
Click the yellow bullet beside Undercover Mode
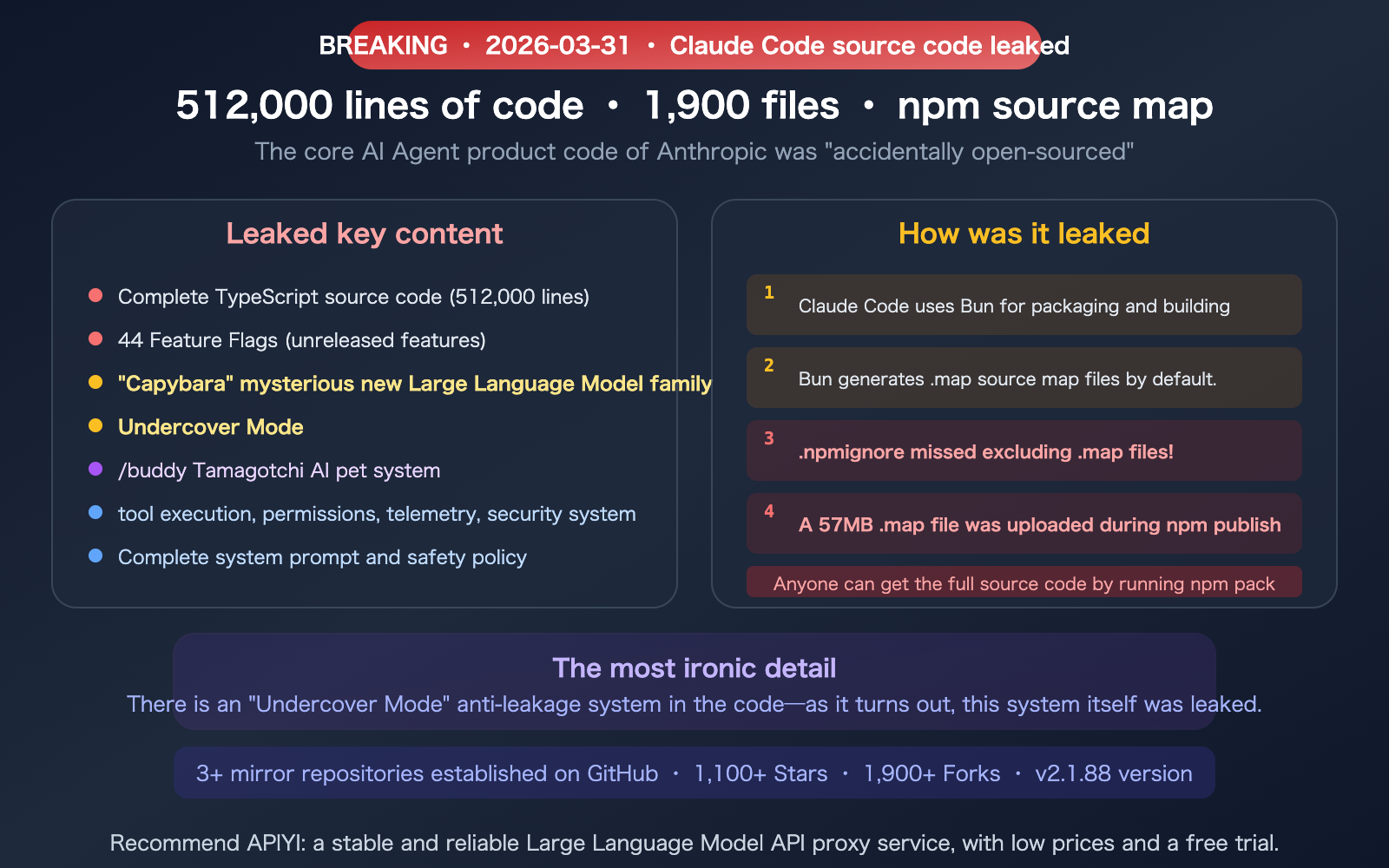[x=95, y=425]
